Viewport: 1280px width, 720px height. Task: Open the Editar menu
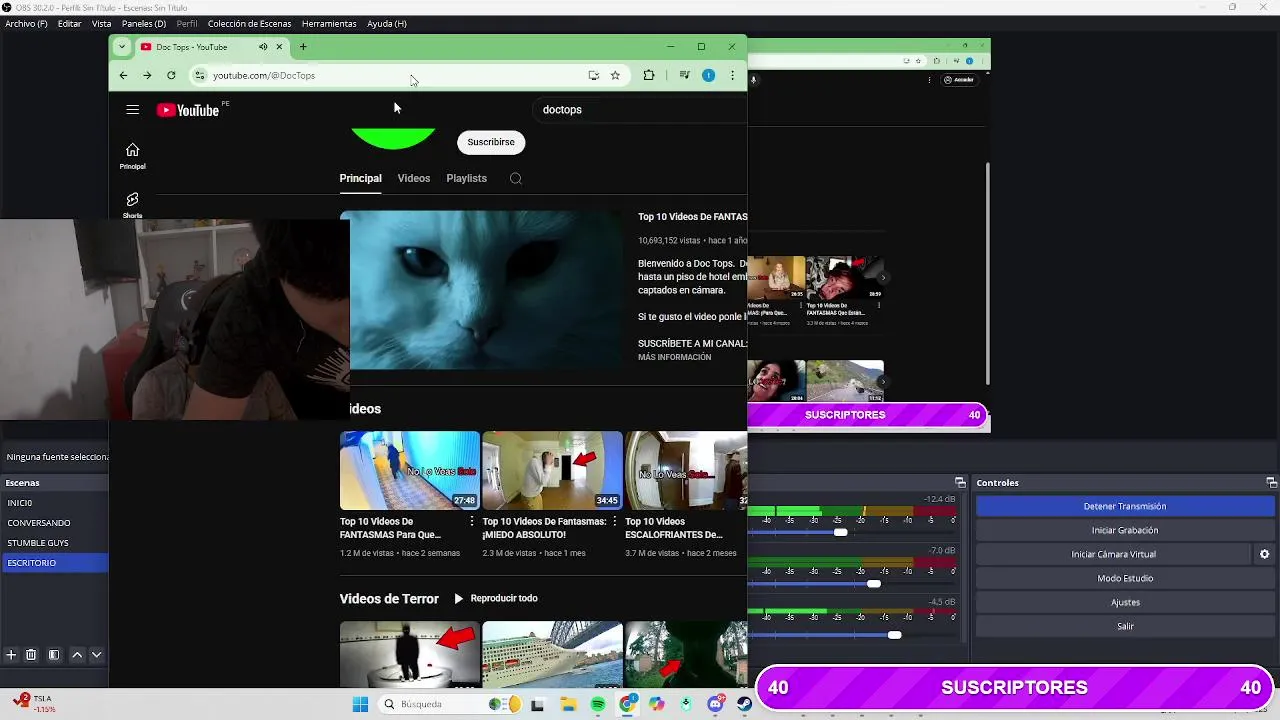click(70, 23)
